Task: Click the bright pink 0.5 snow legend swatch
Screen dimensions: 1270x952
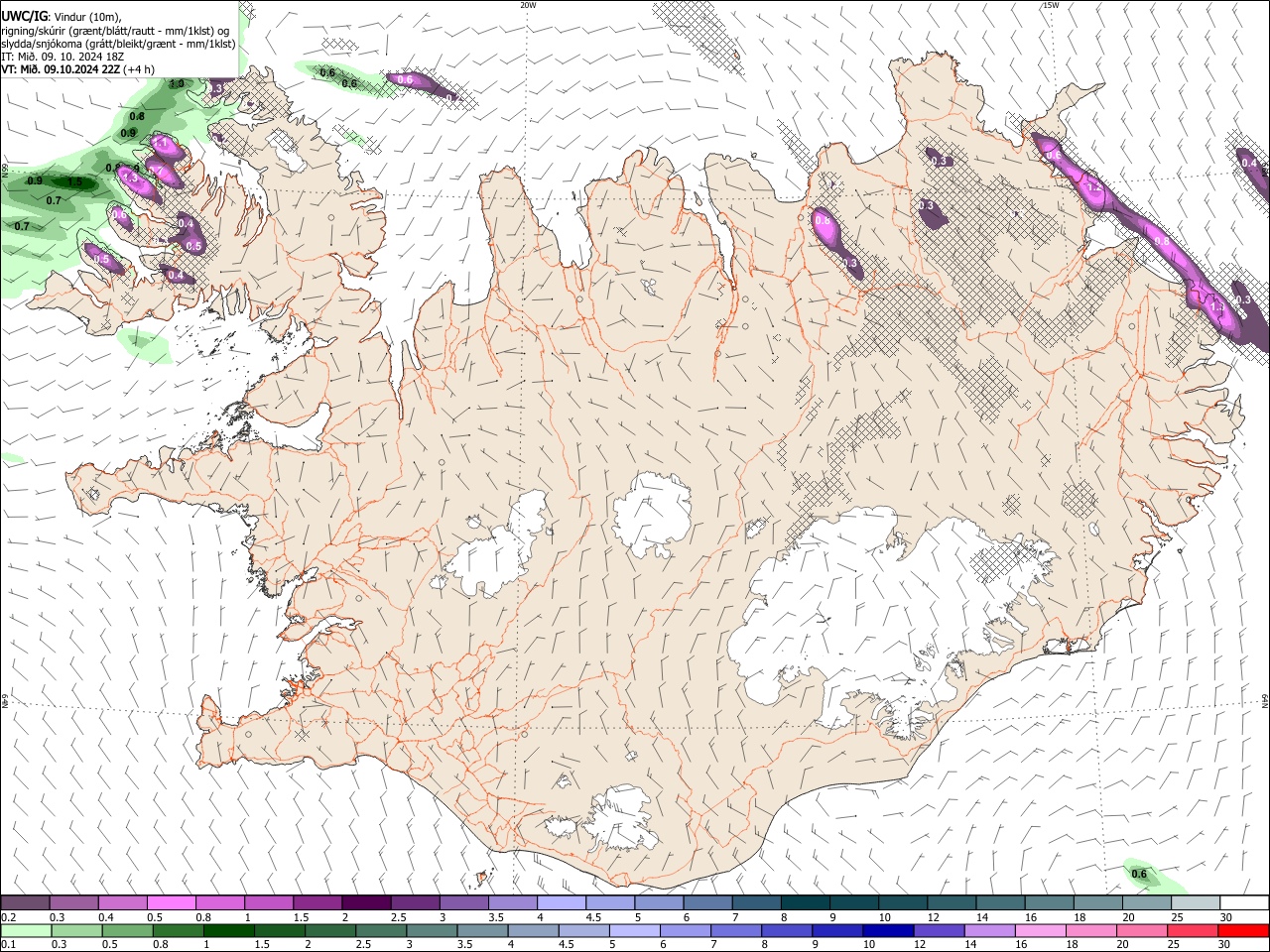Action: (x=171, y=903)
